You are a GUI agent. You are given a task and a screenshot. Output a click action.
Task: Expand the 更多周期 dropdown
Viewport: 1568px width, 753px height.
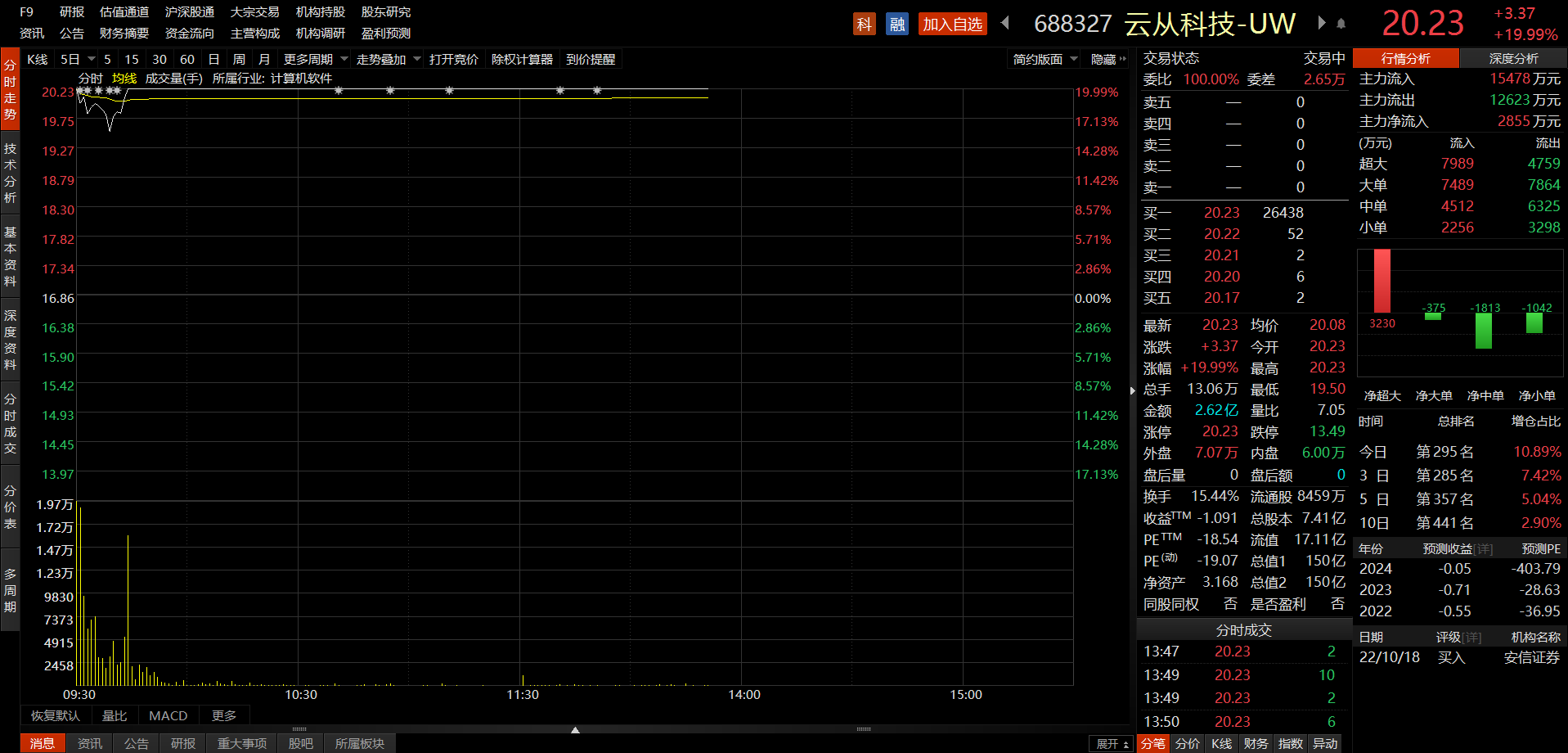pyautogui.click(x=344, y=59)
